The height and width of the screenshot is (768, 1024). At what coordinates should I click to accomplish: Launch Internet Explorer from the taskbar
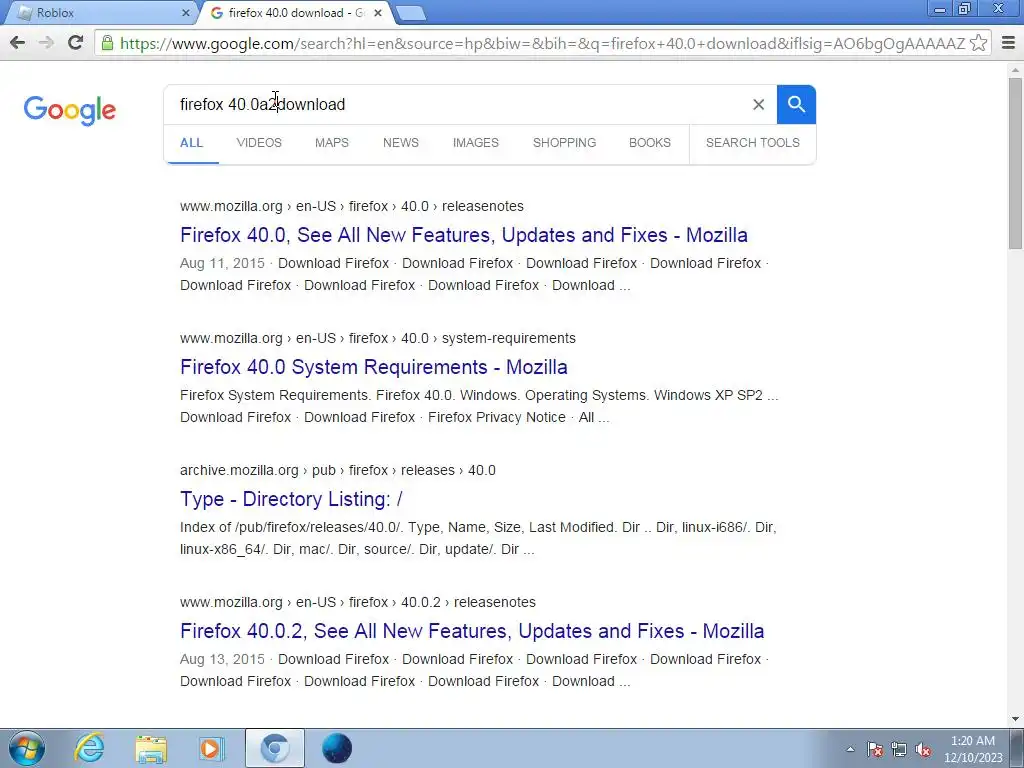pyautogui.click(x=89, y=748)
